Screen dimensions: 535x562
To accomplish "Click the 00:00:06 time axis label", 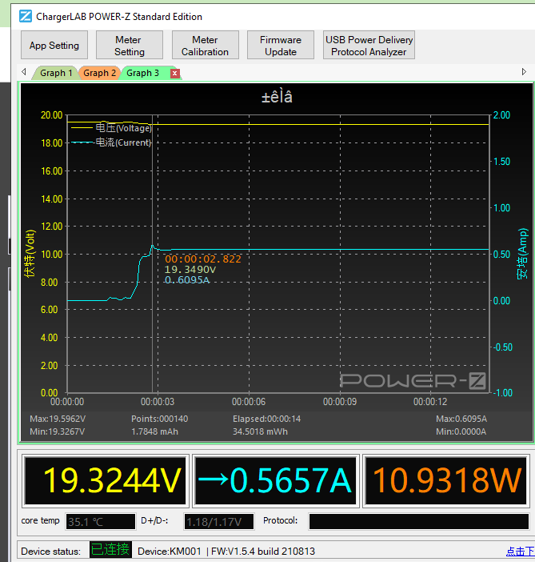I will pyautogui.click(x=248, y=401).
